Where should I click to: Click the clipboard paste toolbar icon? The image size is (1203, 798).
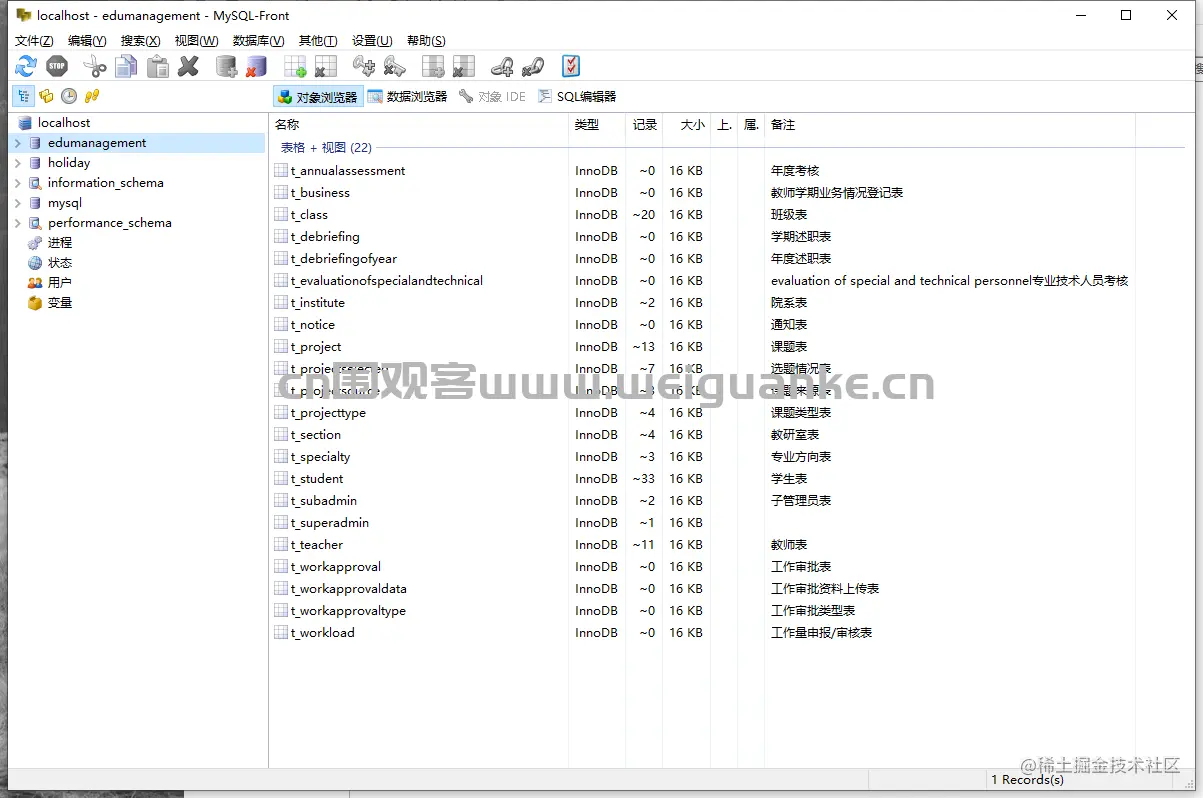pyautogui.click(x=157, y=67)
